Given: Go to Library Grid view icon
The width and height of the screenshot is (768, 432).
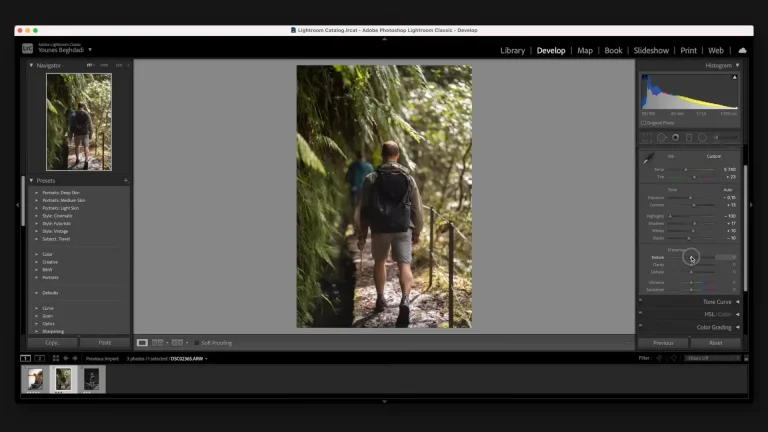Looking at the screenshot, I should (56, 359).
